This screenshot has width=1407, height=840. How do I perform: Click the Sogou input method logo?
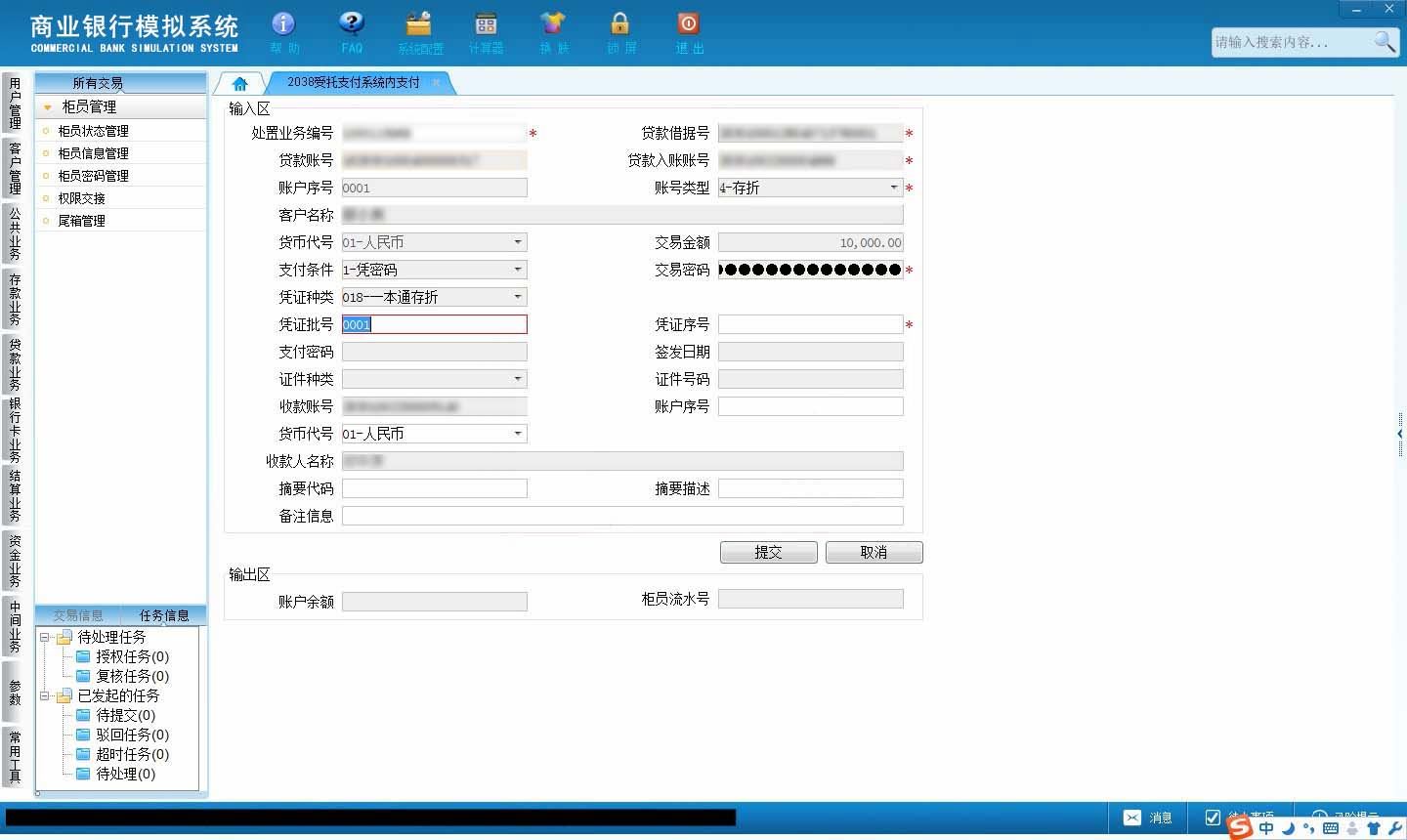click(x=1240, y=827)
